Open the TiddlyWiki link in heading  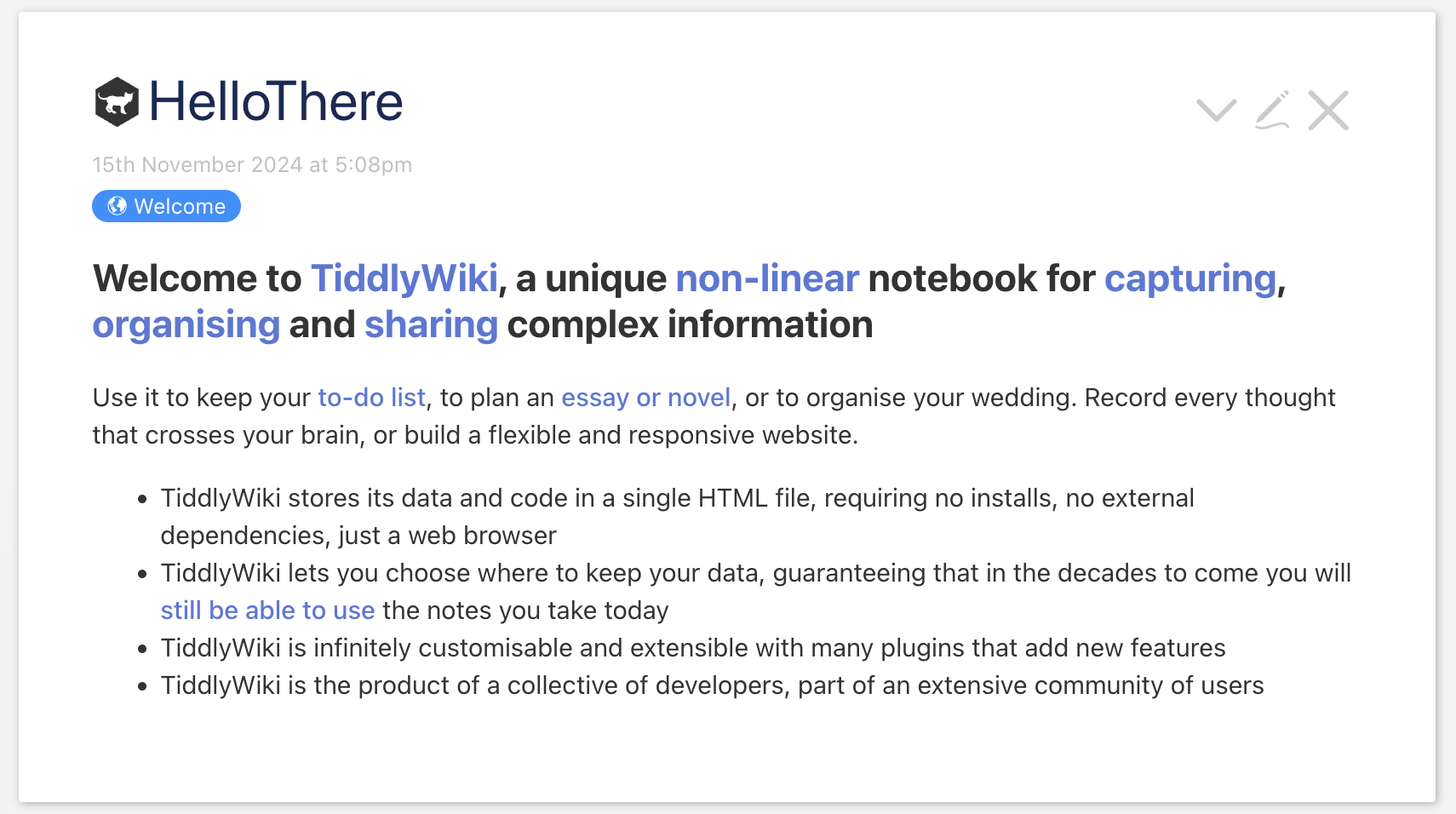point(404,278)
